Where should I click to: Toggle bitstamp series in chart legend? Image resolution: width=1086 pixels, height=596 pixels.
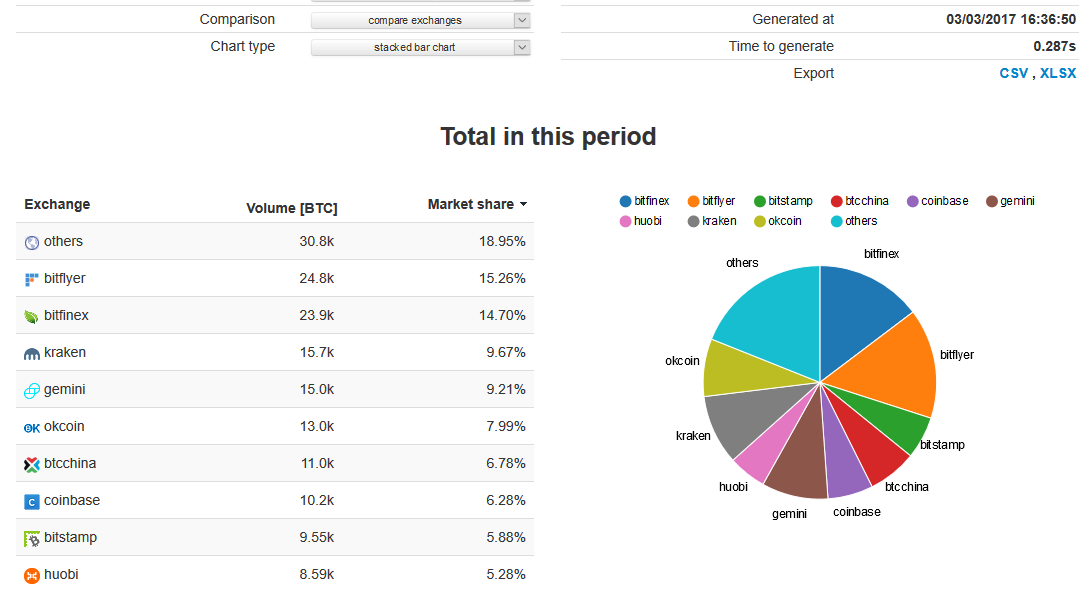point(783,201)
